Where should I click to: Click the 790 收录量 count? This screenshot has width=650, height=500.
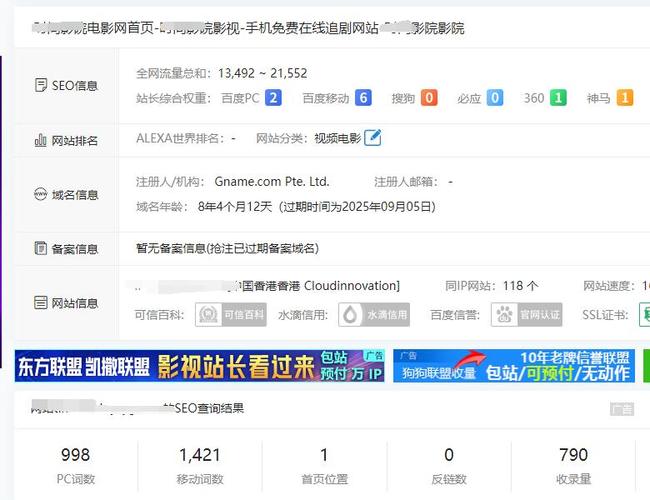click(573, 455)
